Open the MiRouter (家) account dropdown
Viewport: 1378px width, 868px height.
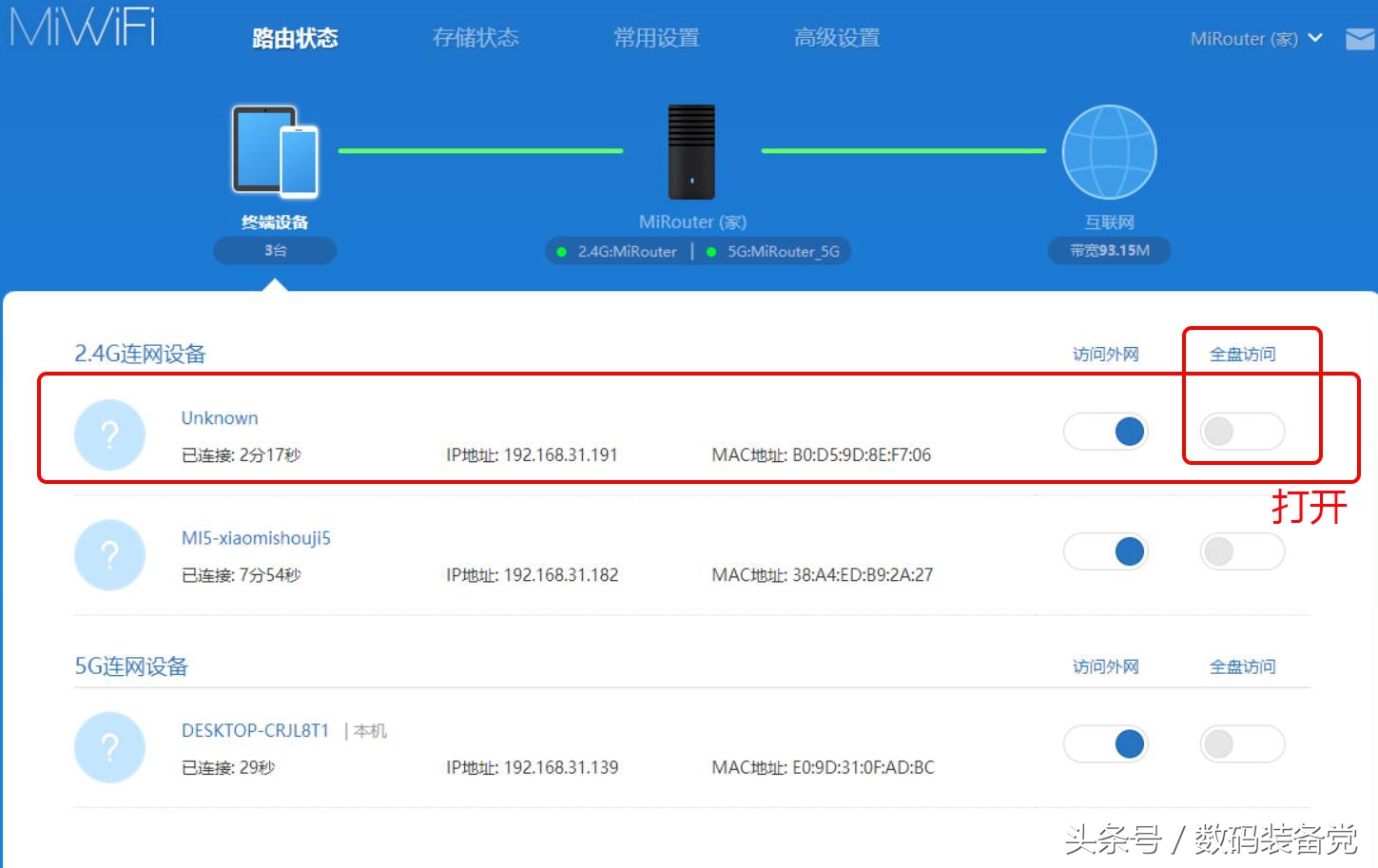1255,38
